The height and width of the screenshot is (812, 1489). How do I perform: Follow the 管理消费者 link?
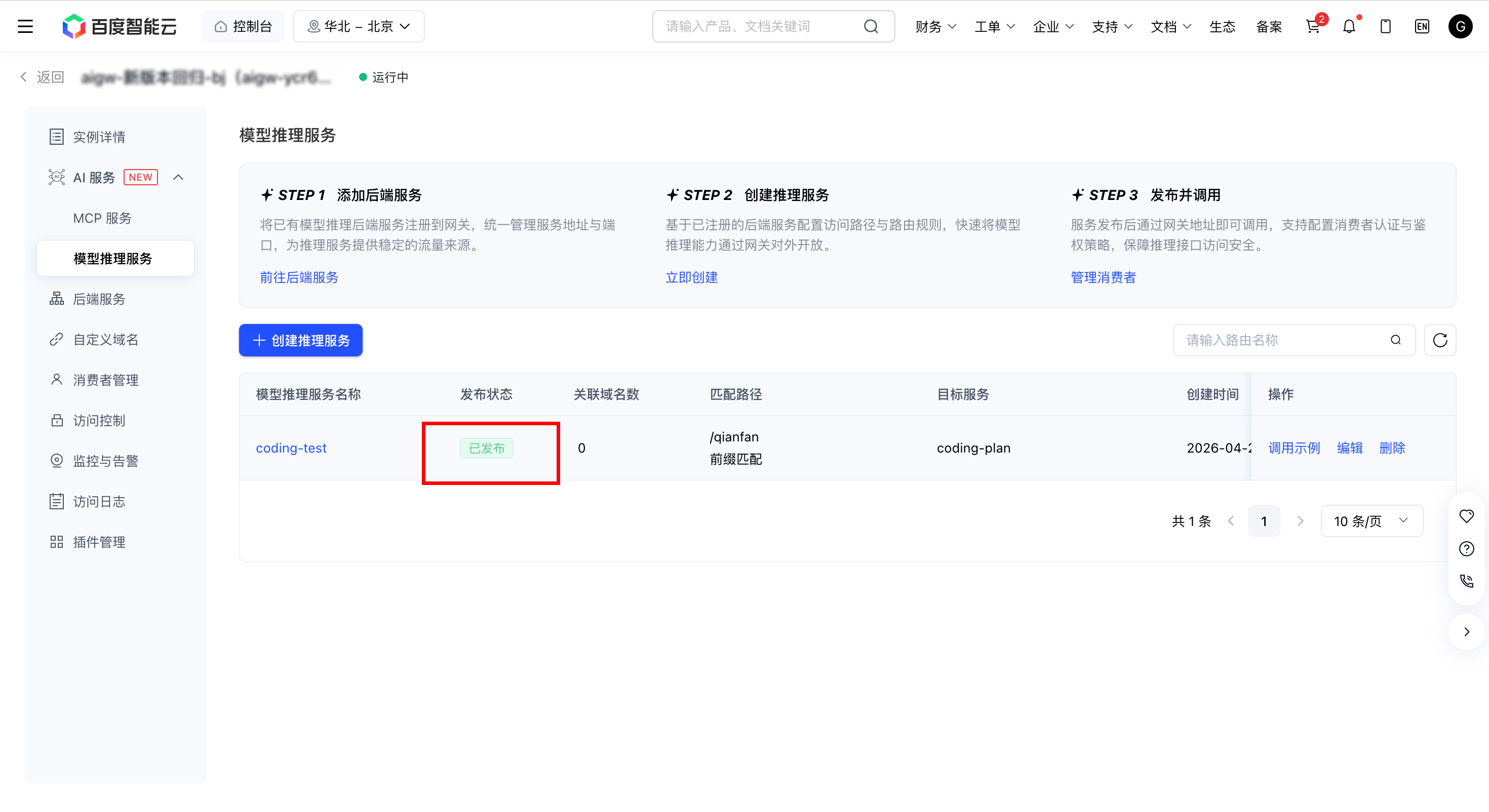click(1103, 277)
